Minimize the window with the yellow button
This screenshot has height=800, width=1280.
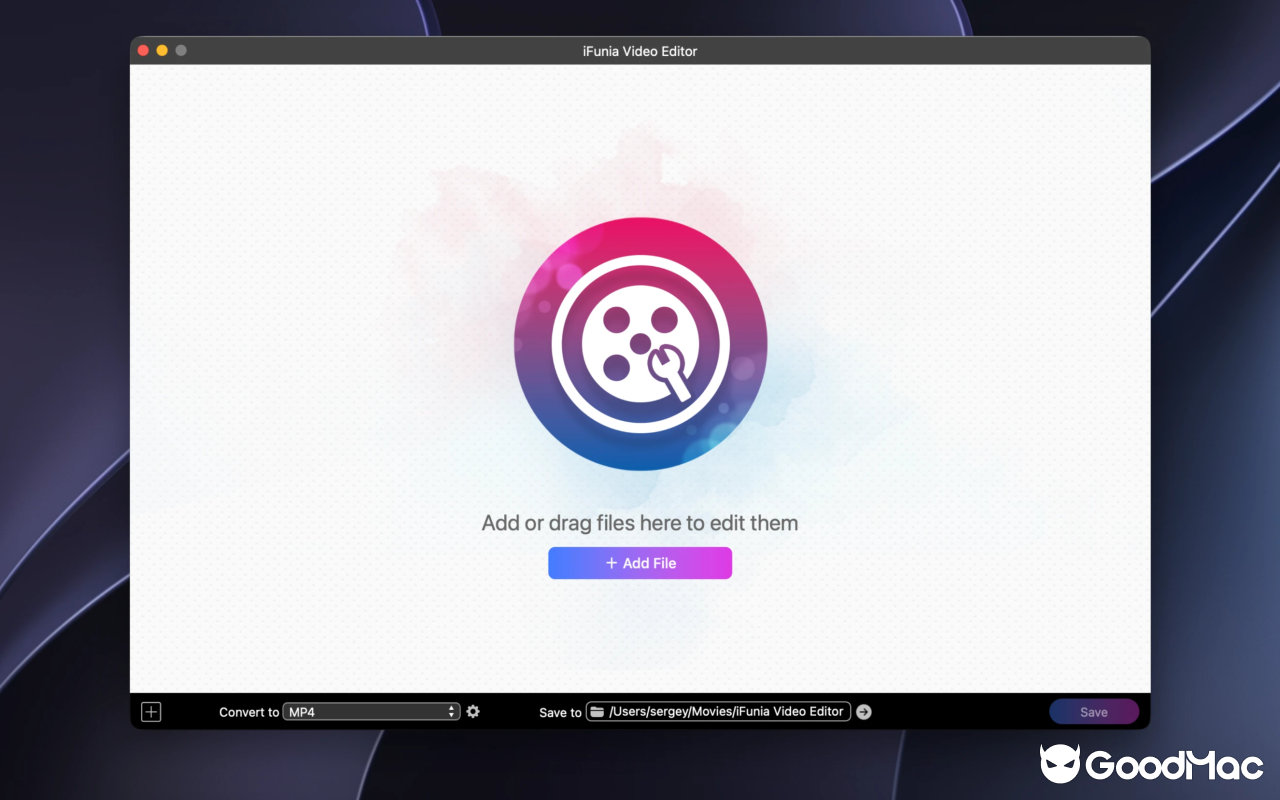coord(162,50)
